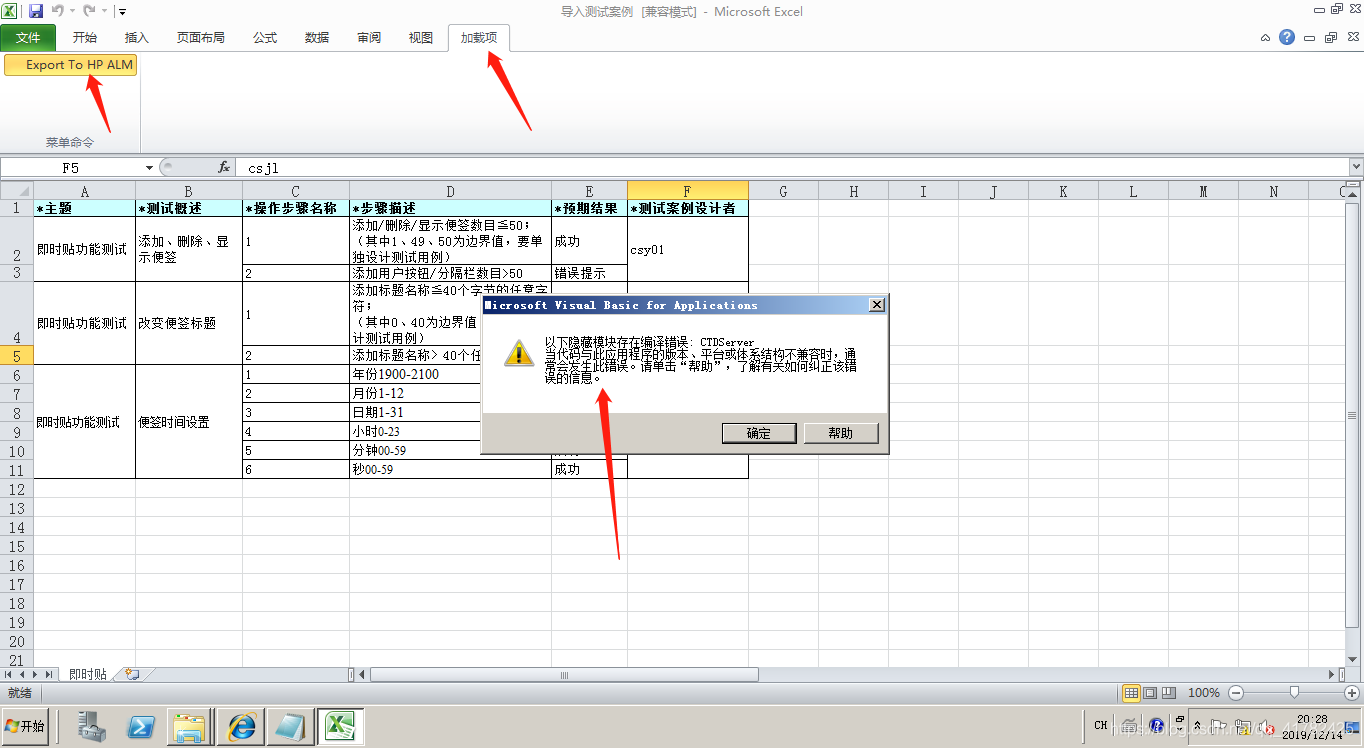Screen dimensions: 1364x748
Task: Switch to Normal view icon
Action: click(x=1131, y=693)
